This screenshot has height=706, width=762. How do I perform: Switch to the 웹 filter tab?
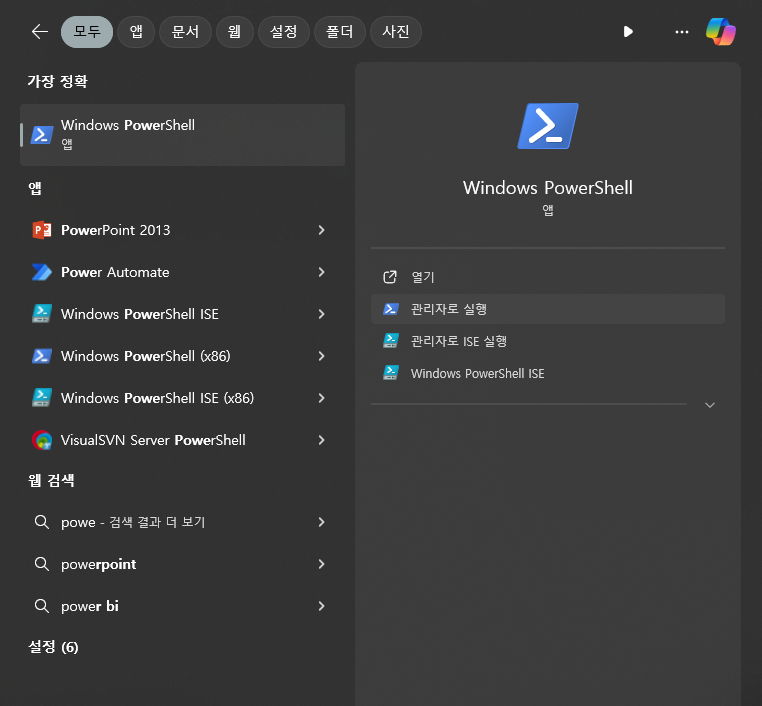(235, 32)
